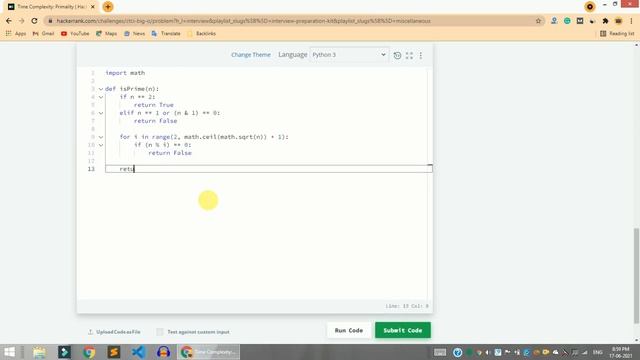
Task: Open Sublime Text from the taskbar
Action: 114,352
